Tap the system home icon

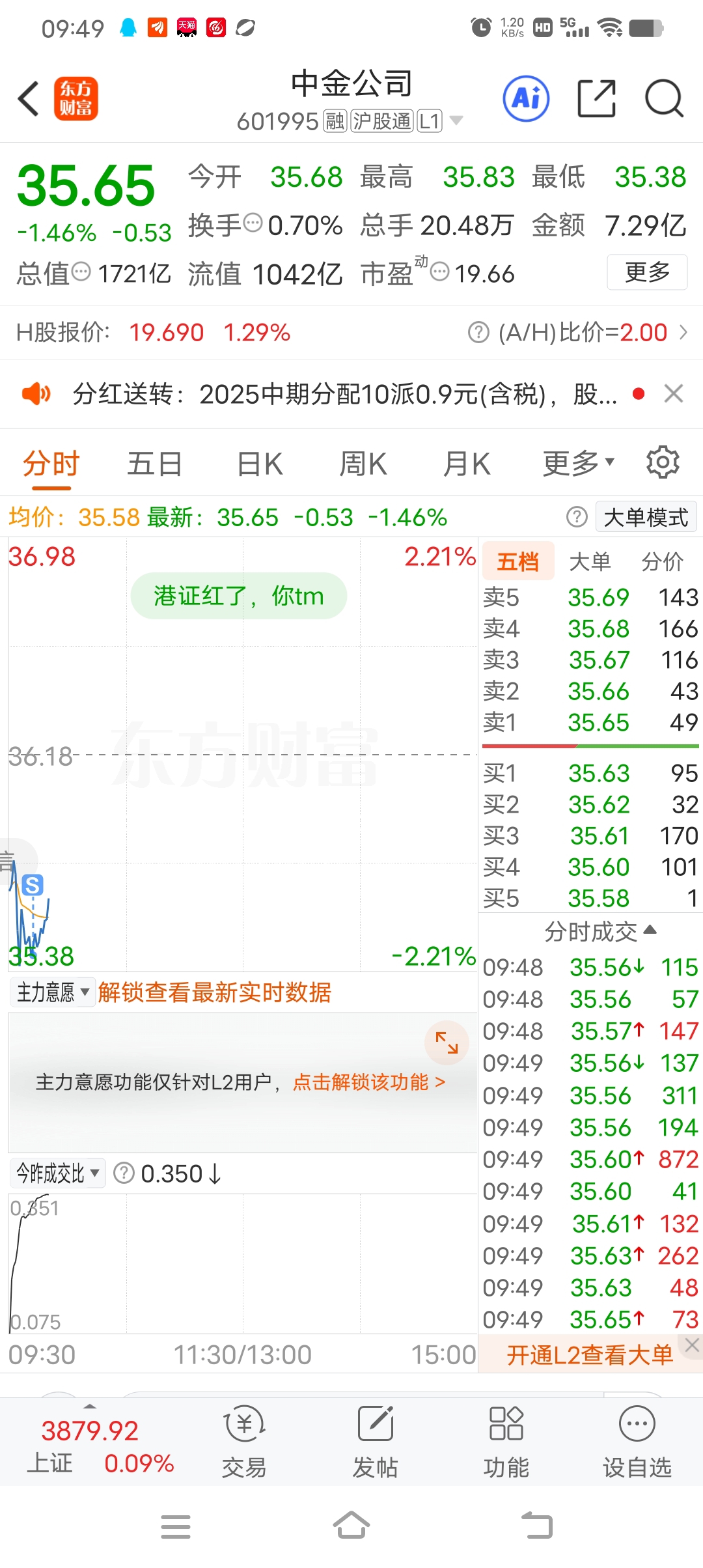pyautogui.click(x=351, y=1525)
